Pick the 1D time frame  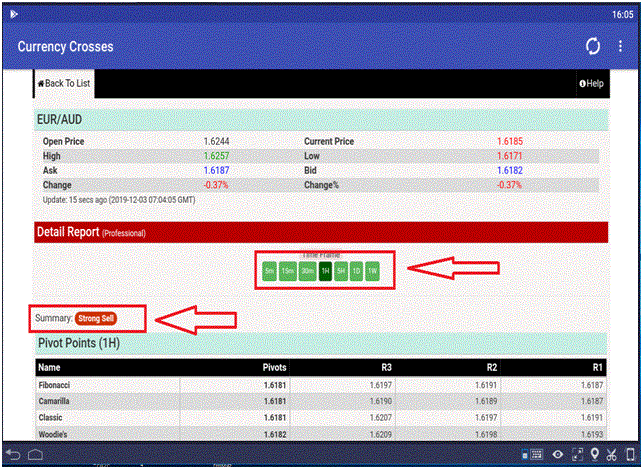click(356, 271)
